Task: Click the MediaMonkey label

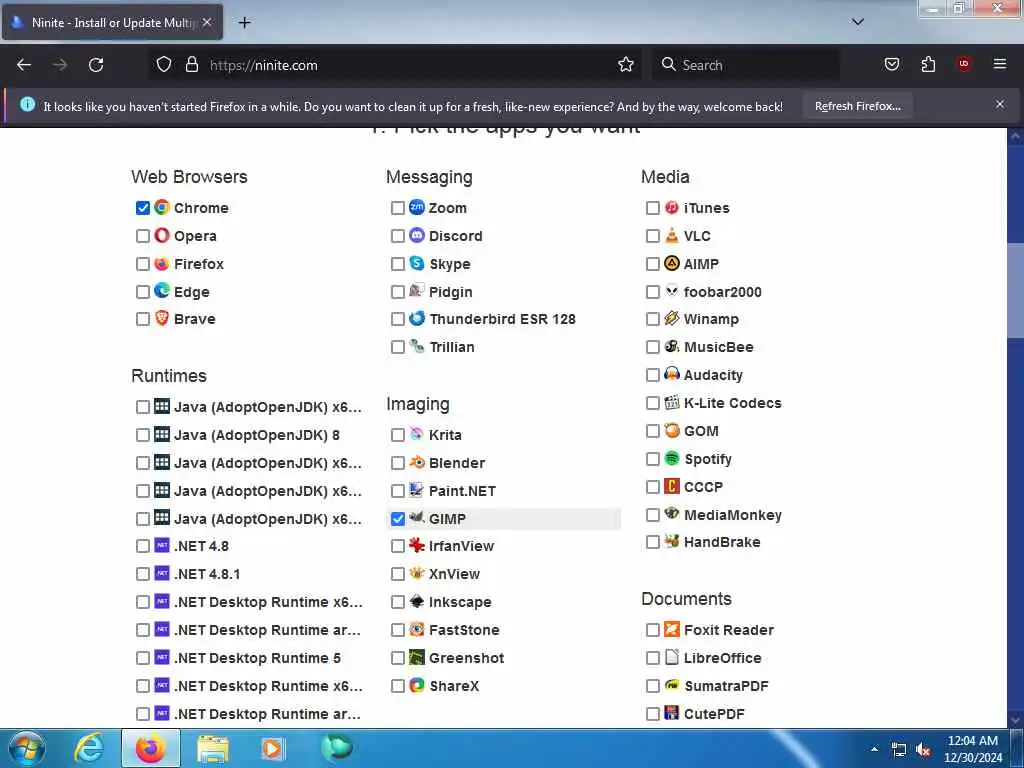Action: tap(733, 515)
